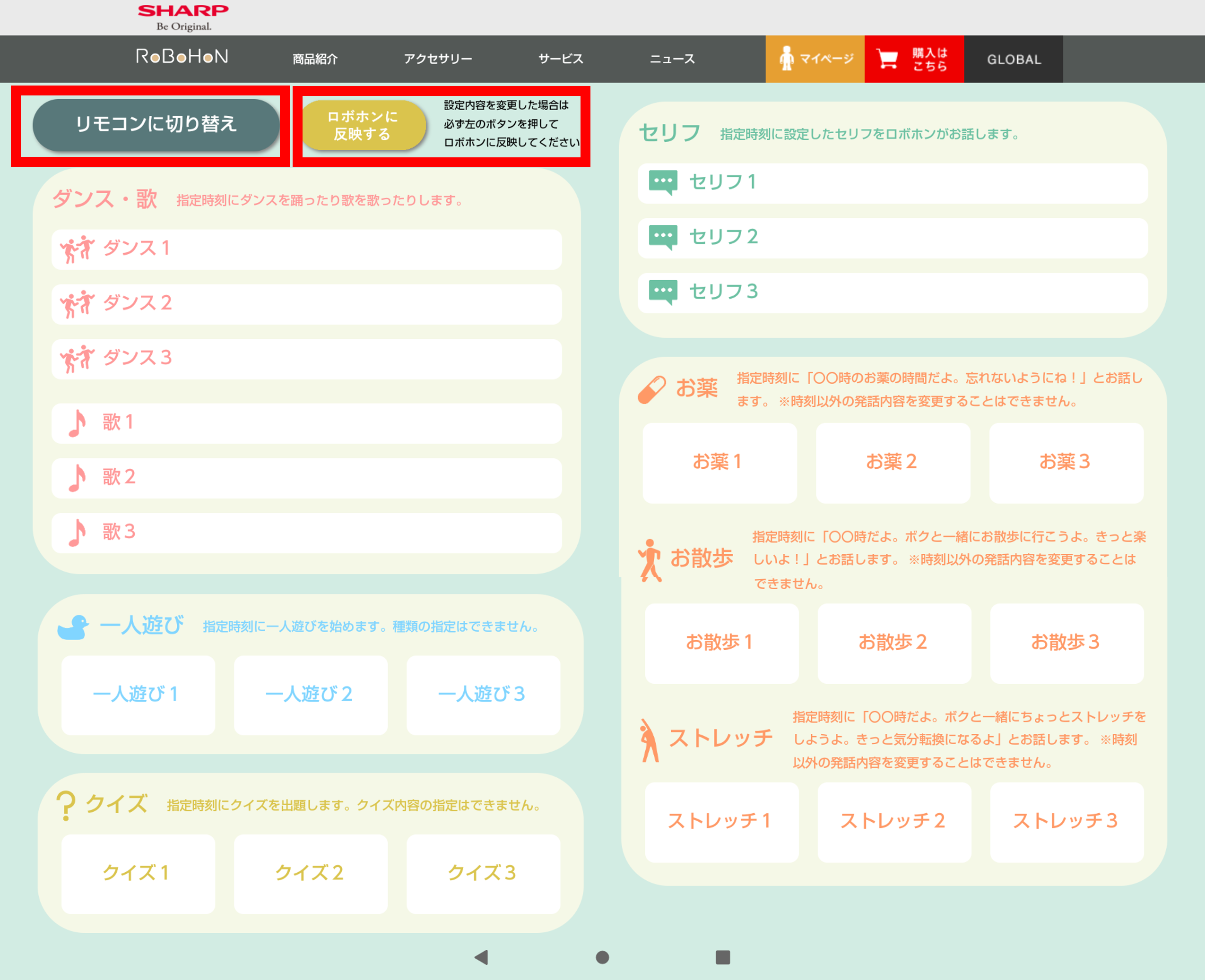Click the ストレッチ section heading text
Screen dimensions: 1205x980
coord(721,739)
